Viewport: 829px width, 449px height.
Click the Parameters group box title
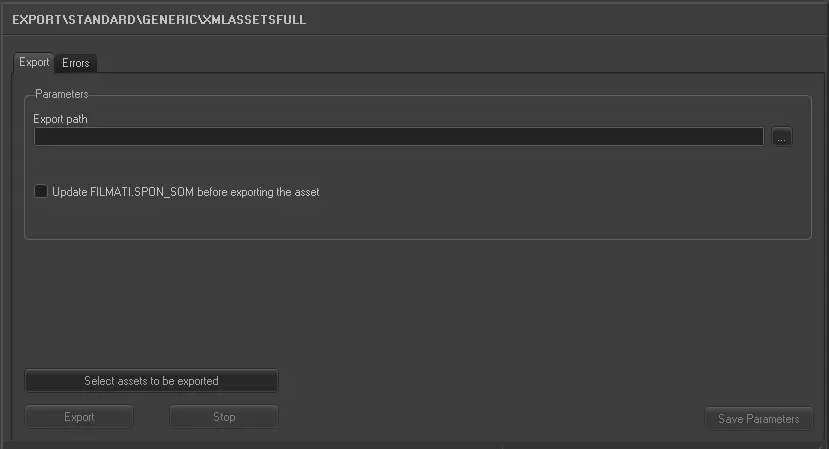[62, 94]
